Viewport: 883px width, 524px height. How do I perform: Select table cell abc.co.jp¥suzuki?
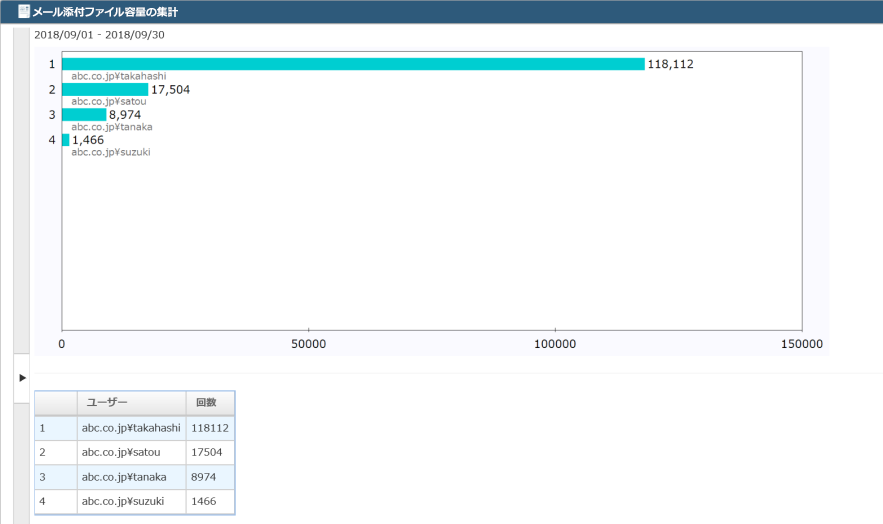(132, 501)
